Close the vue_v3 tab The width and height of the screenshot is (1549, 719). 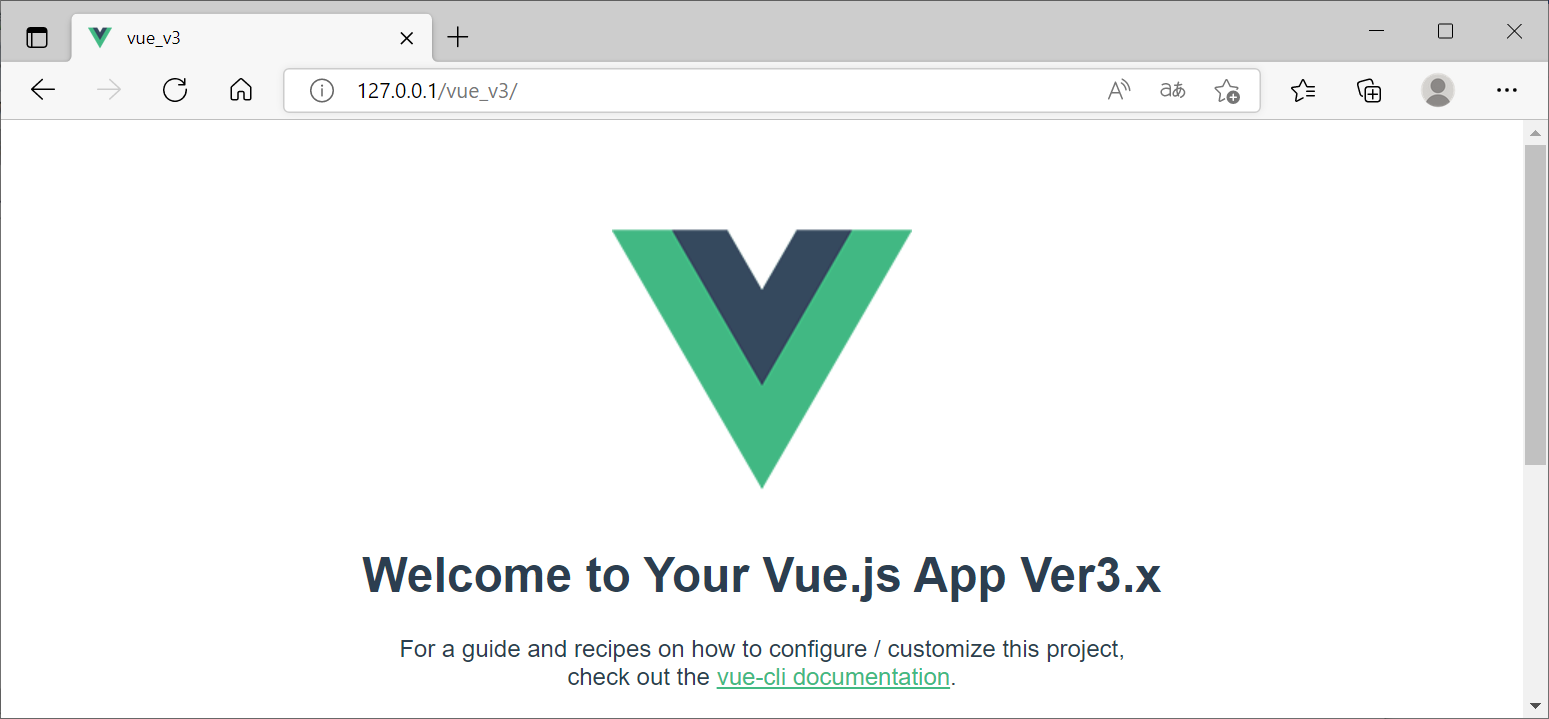coord(406,37)
